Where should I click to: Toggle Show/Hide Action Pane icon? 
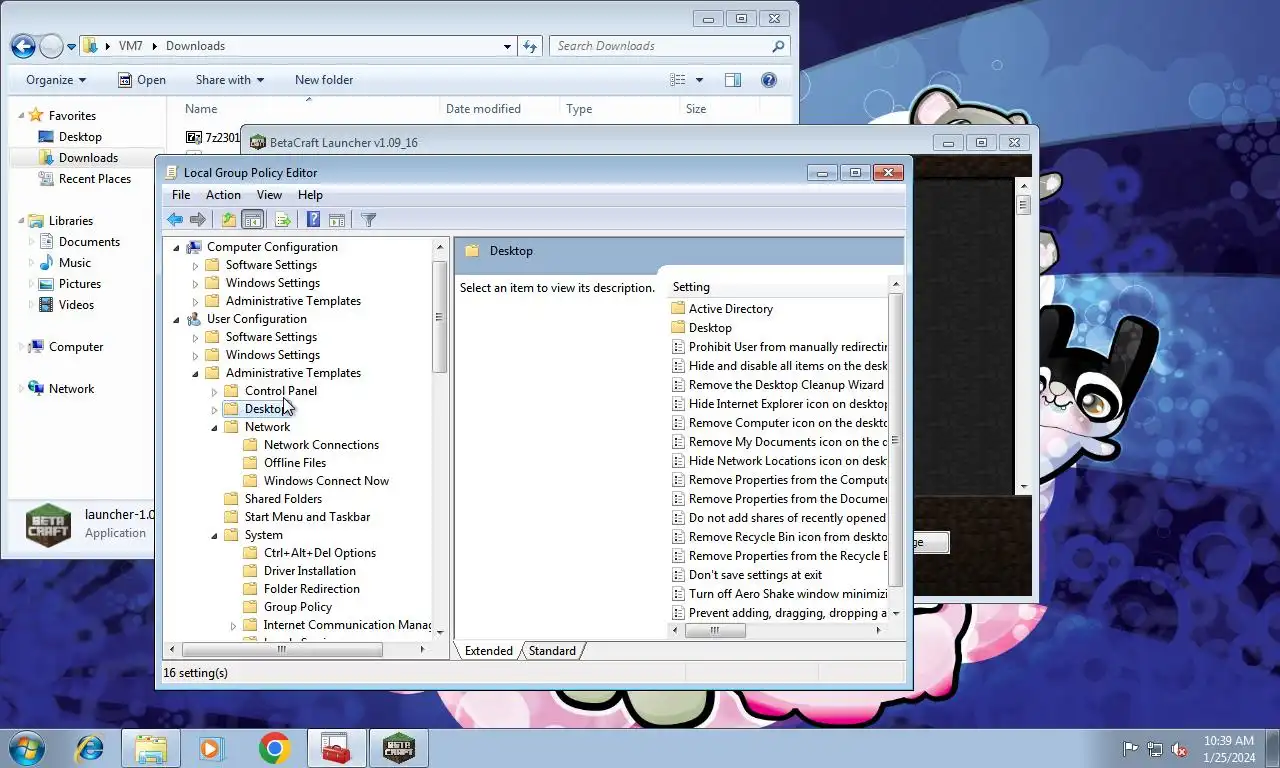coord(337,220)
